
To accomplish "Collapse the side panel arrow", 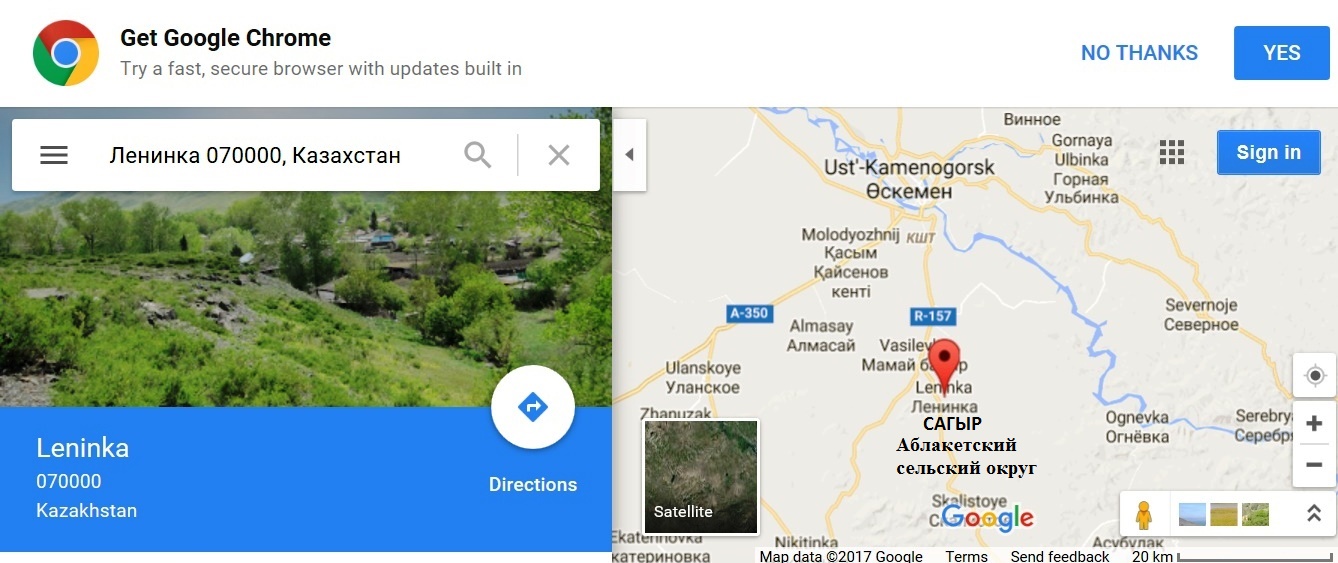I will pos(629,154).
